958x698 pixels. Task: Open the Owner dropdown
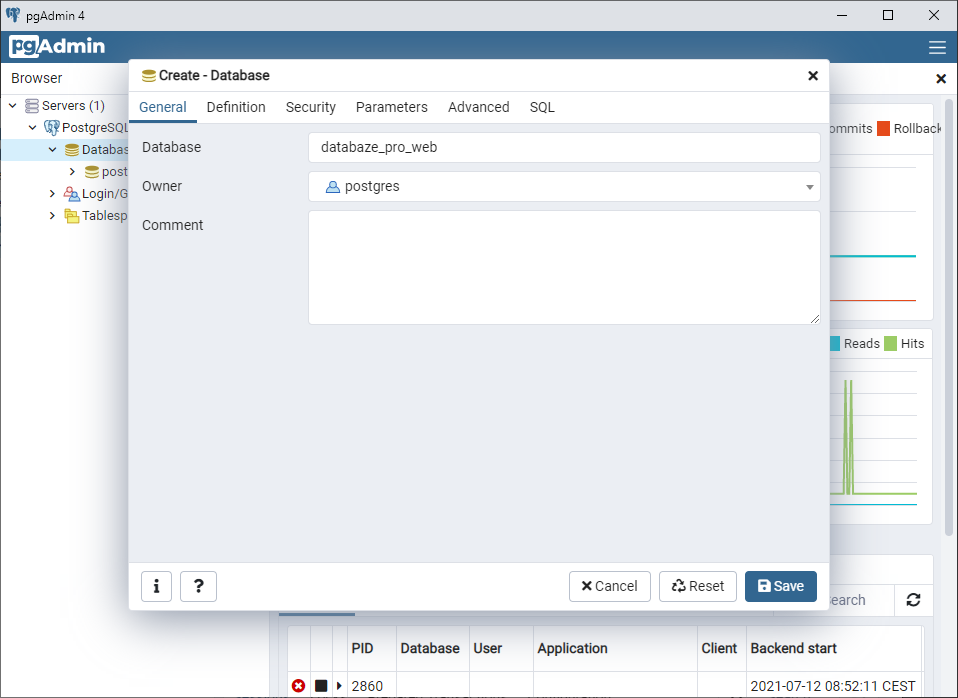coord(810,186)
